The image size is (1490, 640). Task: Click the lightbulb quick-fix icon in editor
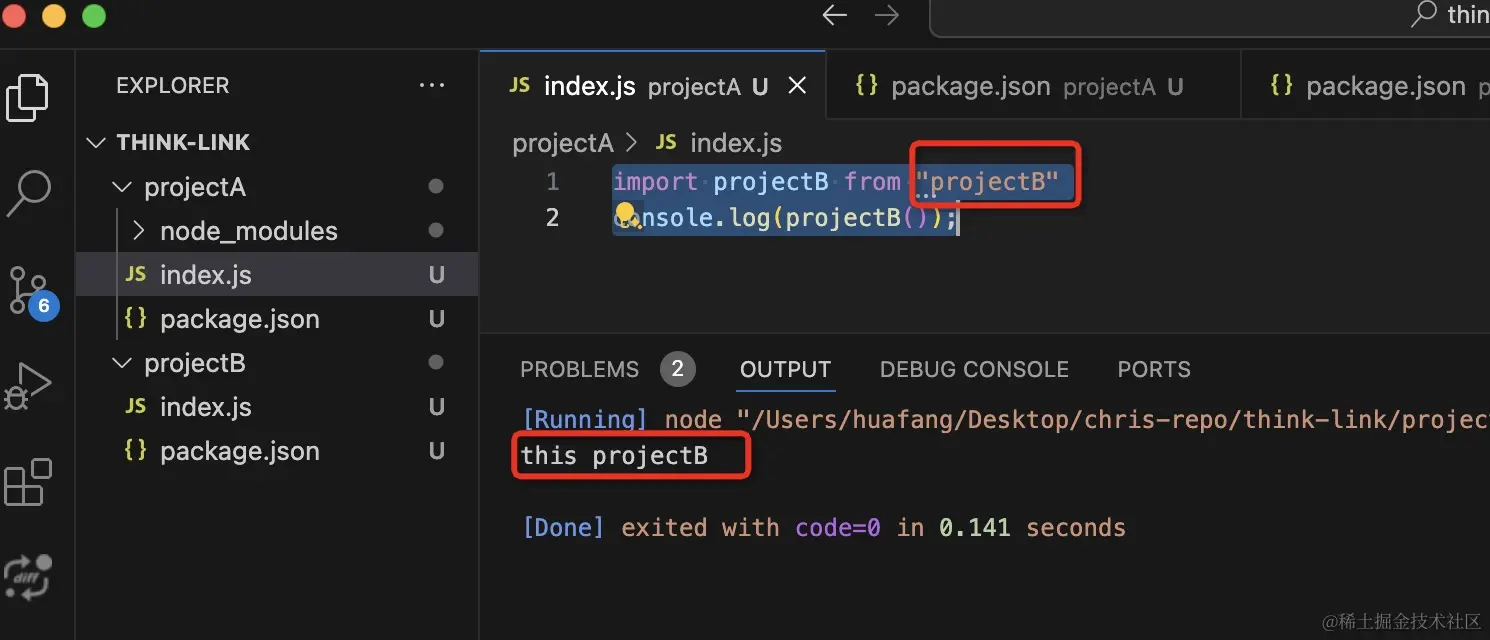626,216
